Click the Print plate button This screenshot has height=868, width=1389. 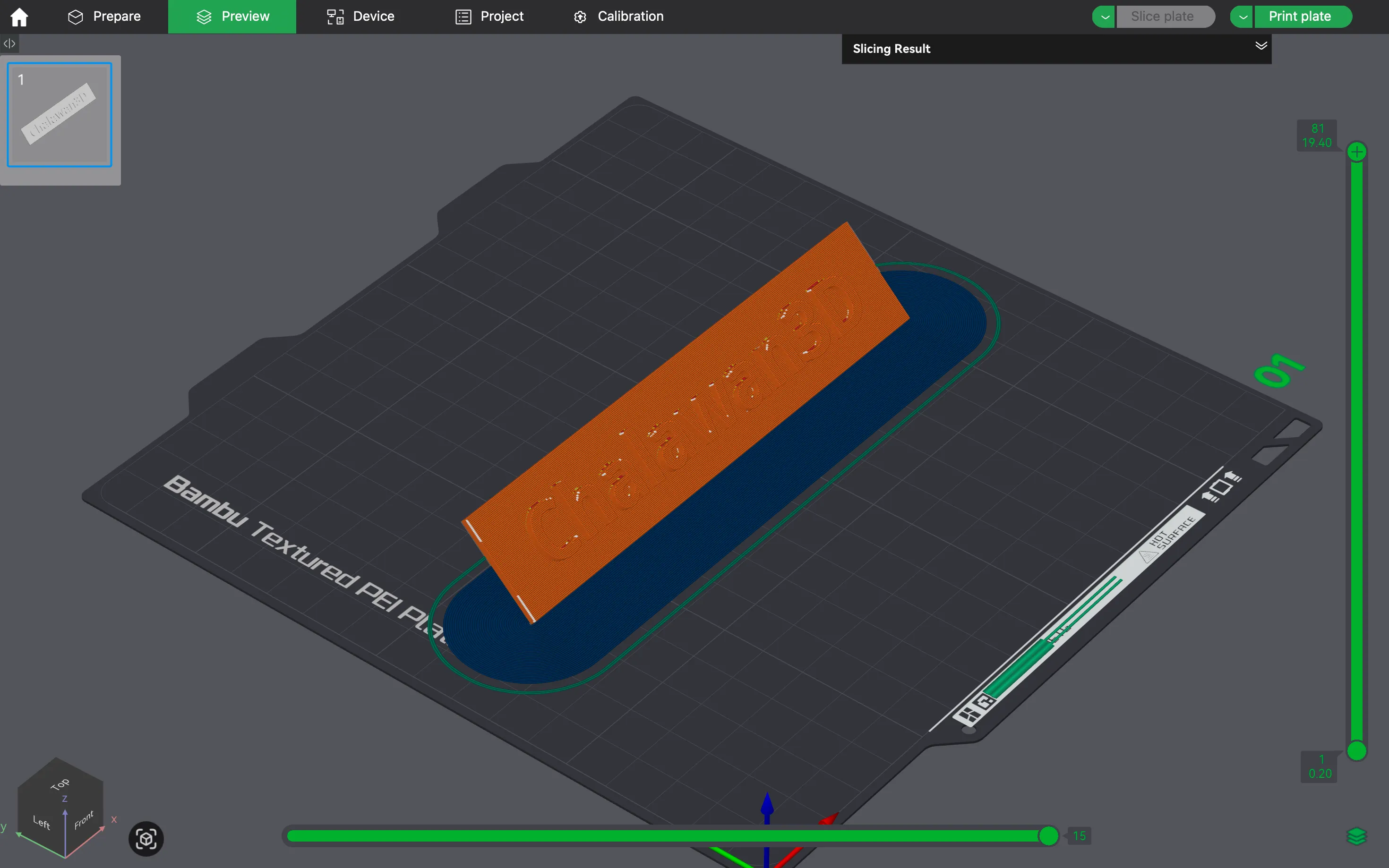pos(1299,17)
